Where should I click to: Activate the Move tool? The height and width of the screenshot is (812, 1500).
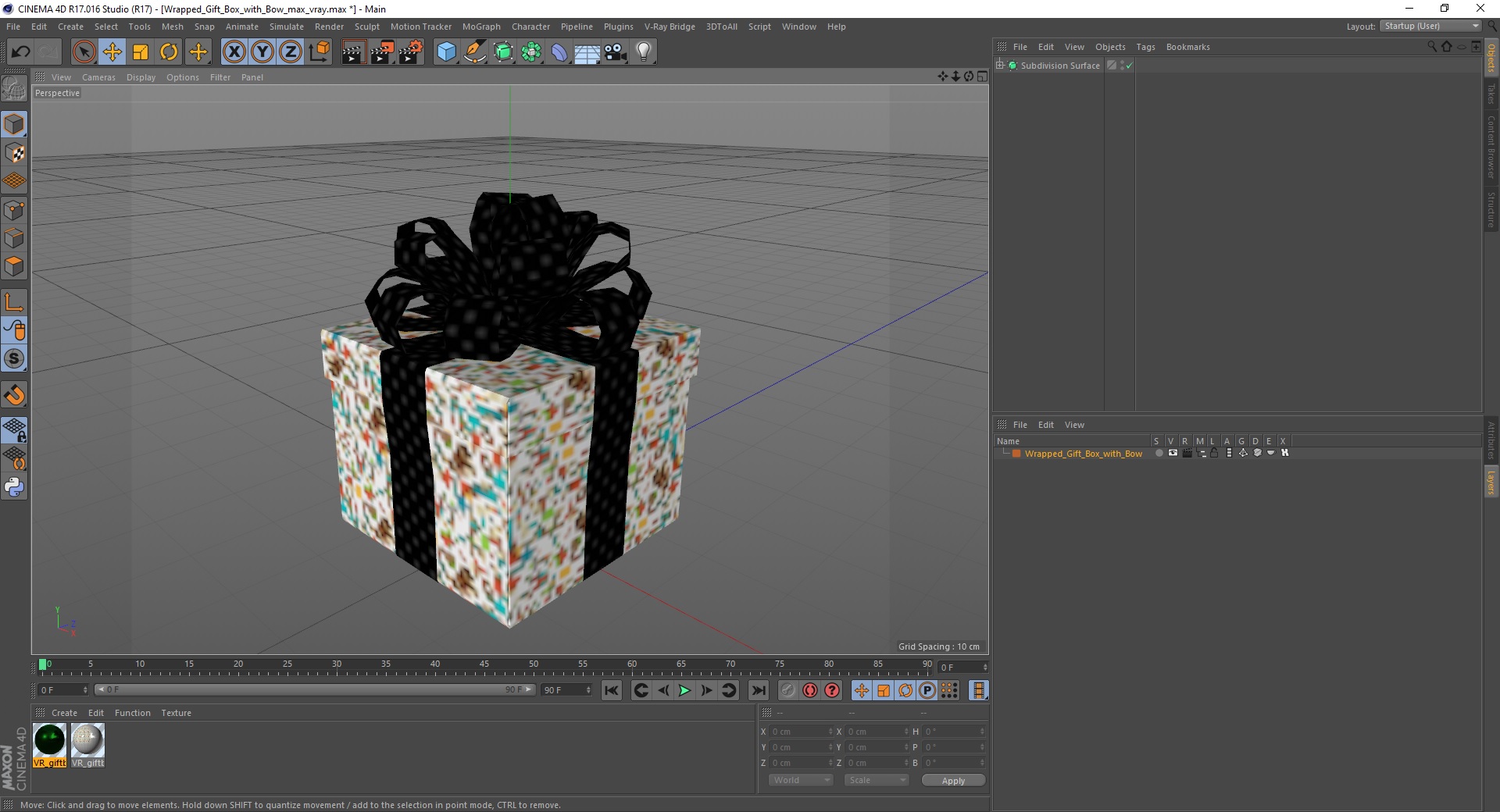[112, 52]
